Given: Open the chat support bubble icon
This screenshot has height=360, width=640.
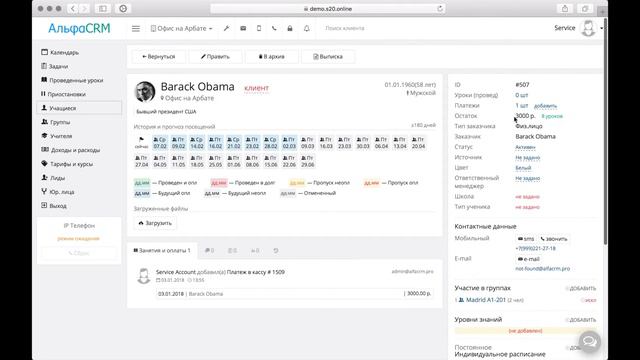Looking at the screenshot, I should pyautogui.click(x=589, y=341).
